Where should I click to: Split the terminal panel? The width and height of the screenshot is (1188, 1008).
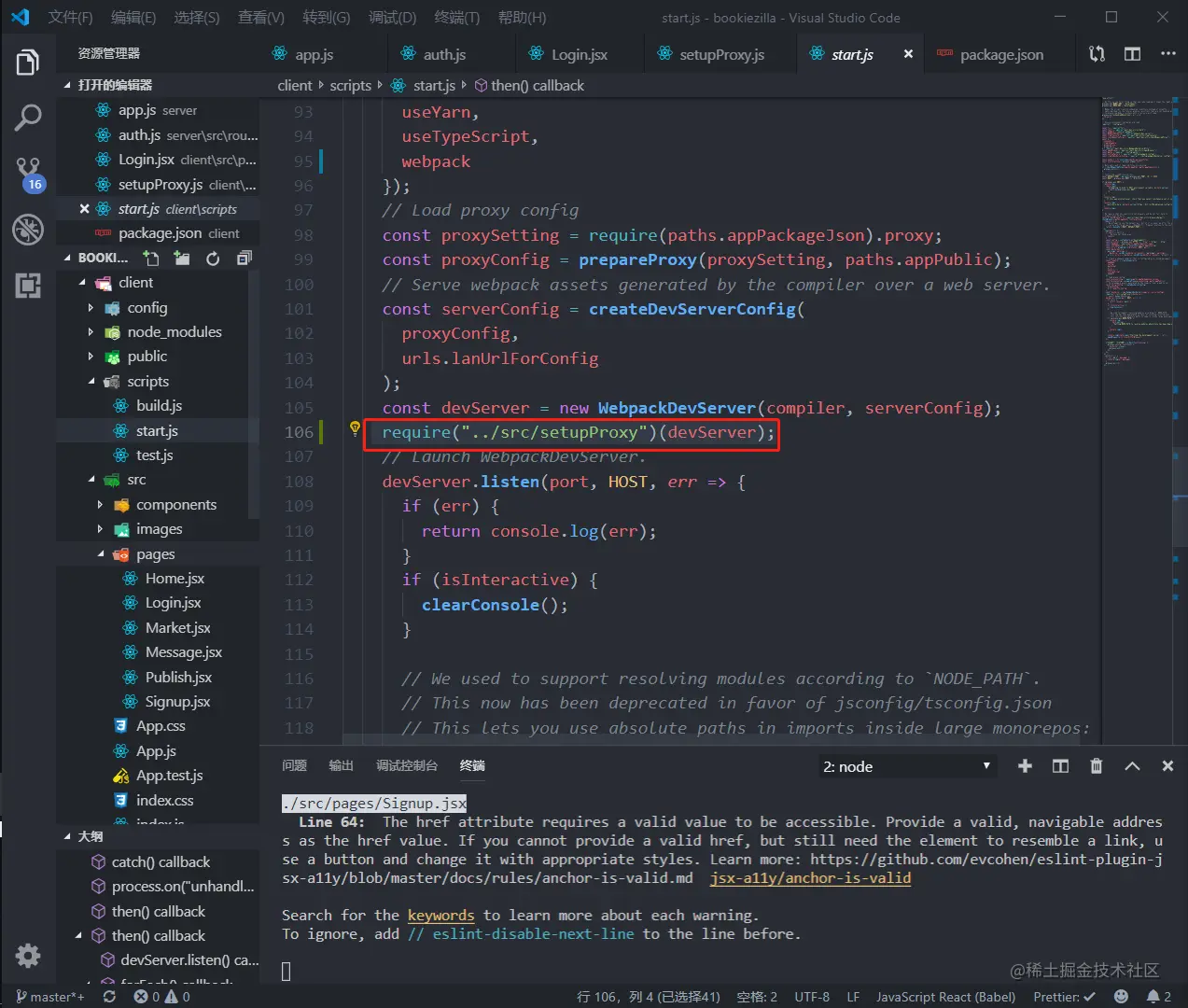1060,766
